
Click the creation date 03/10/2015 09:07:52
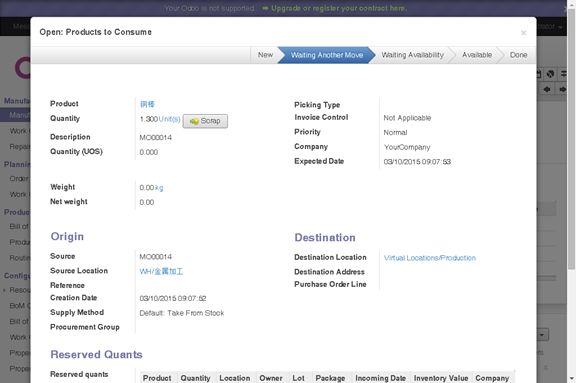click(x=173, y=299)
